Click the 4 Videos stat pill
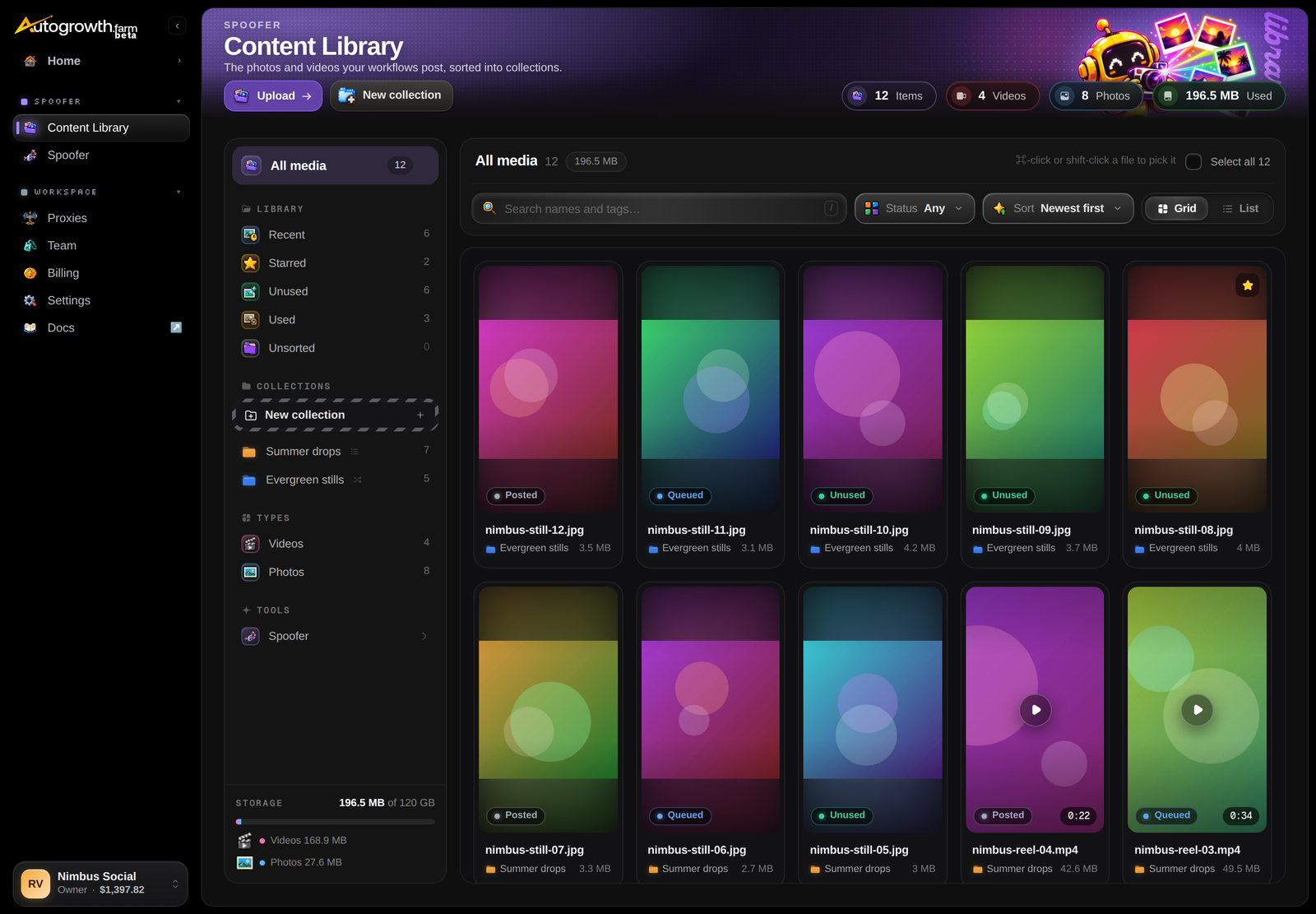 pyautogui.click(x=992, y=96)
